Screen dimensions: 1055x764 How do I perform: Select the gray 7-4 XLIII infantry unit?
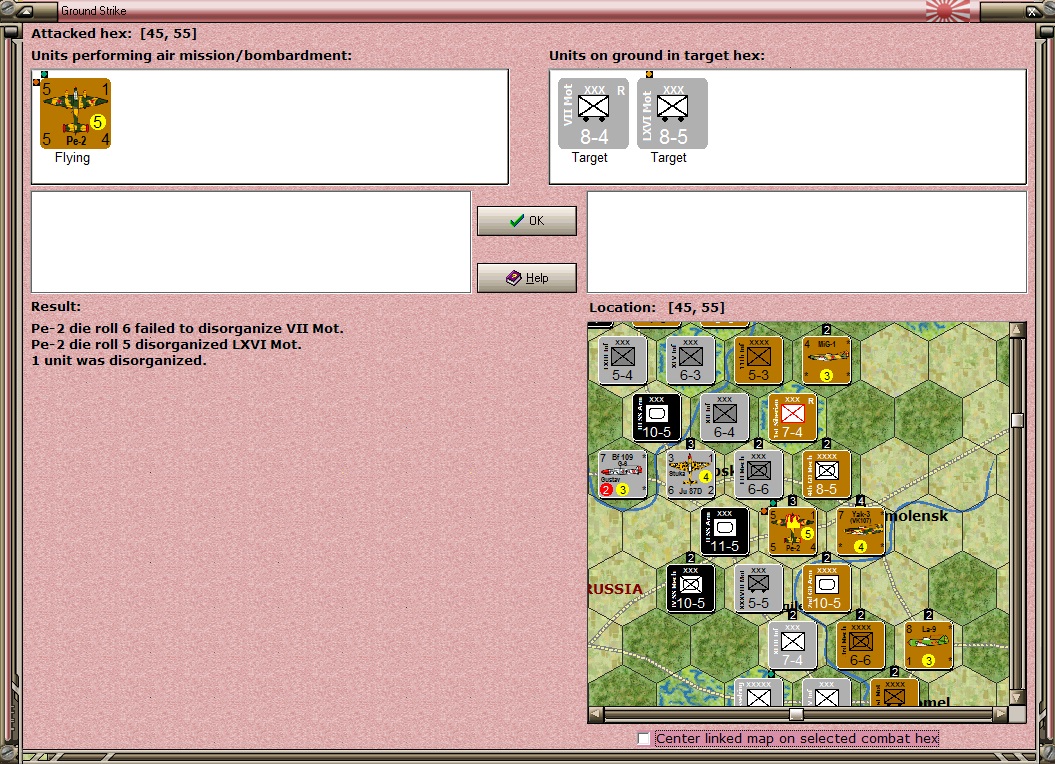[793, 646]
